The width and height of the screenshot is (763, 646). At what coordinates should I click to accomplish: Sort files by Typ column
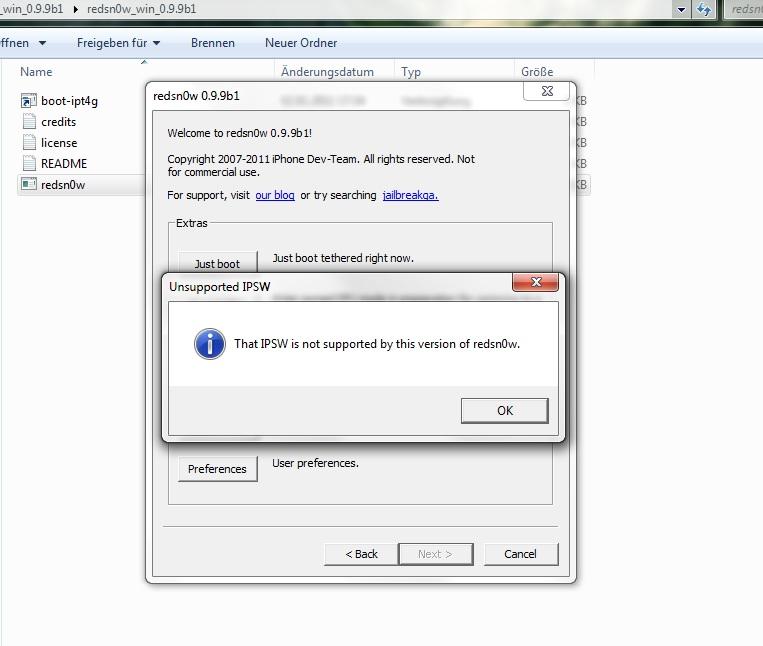click(411, 72)
